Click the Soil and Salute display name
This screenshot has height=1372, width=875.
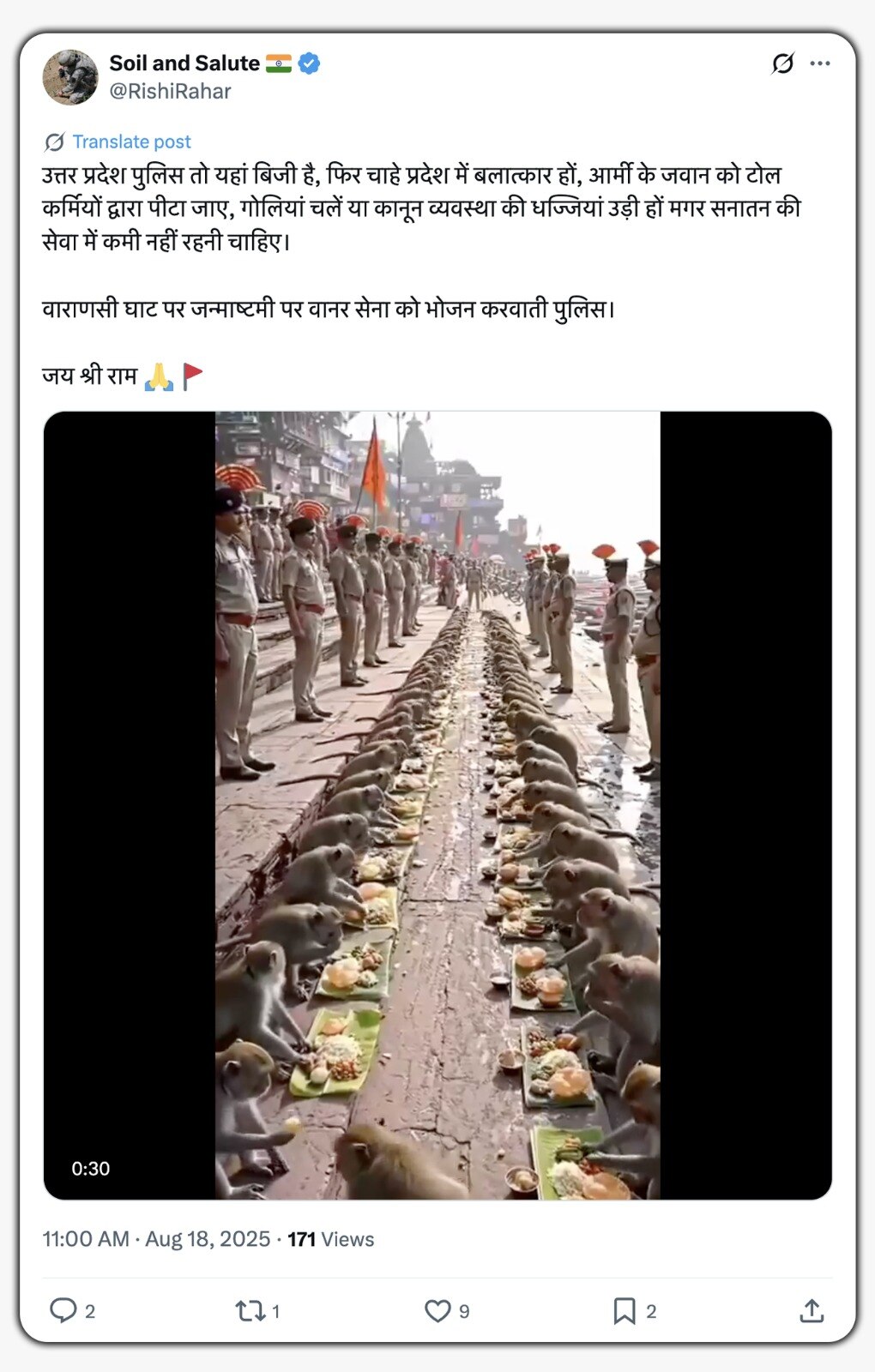point(184,63)
